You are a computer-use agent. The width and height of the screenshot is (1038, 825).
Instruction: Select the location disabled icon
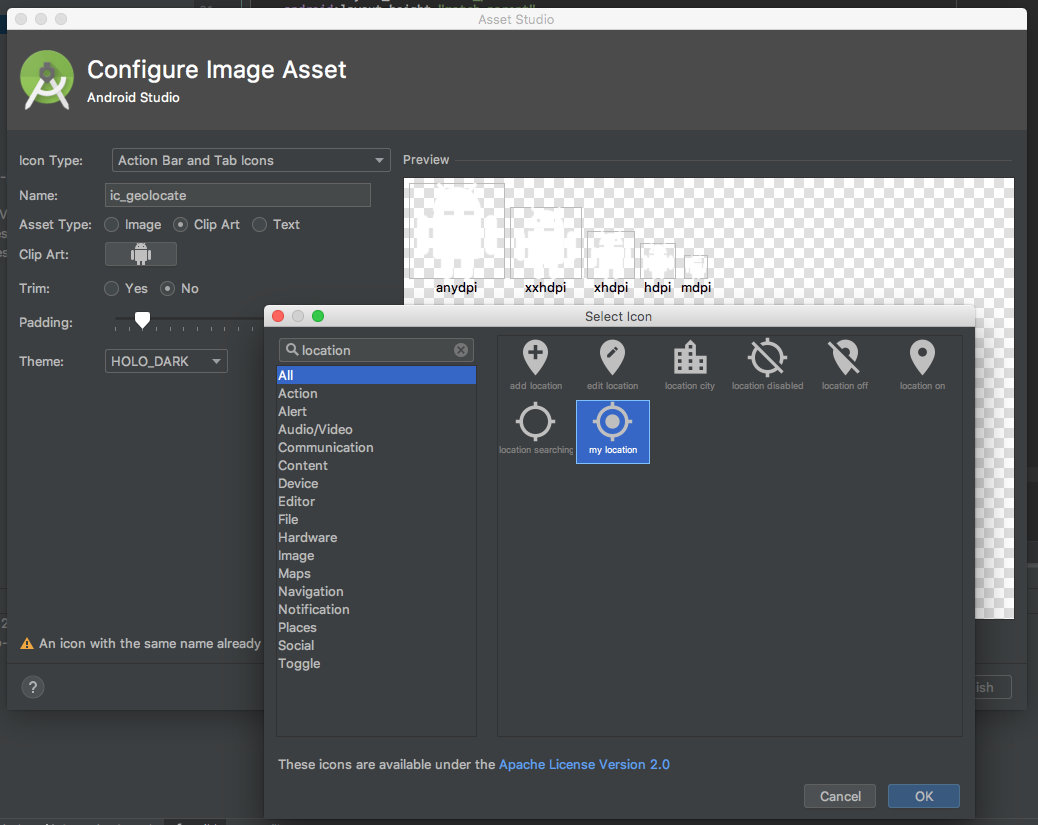pos(767,365)
